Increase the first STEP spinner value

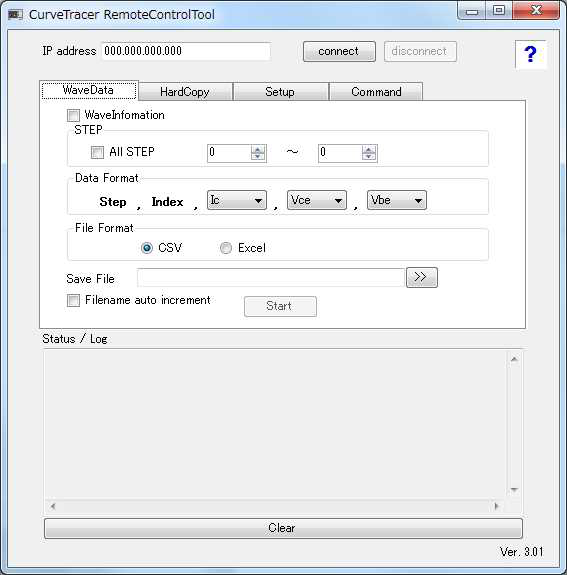[258, 149]
